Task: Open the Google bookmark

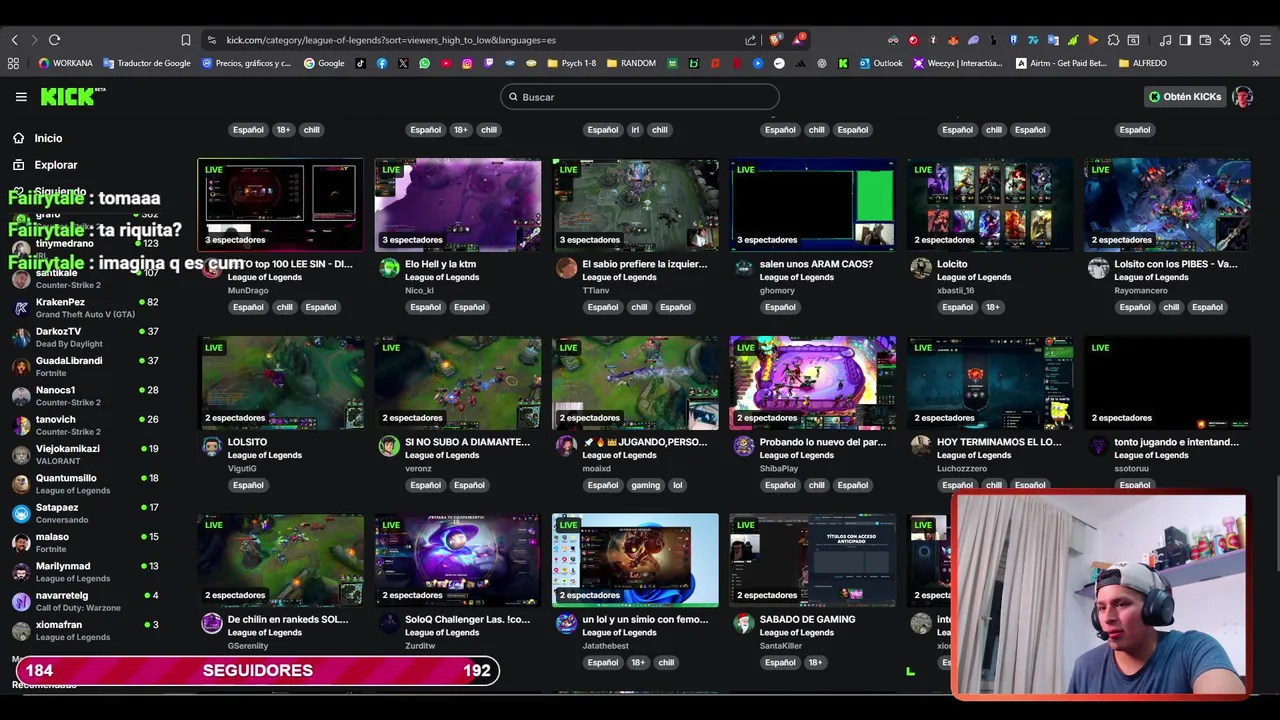Action: 324,63
